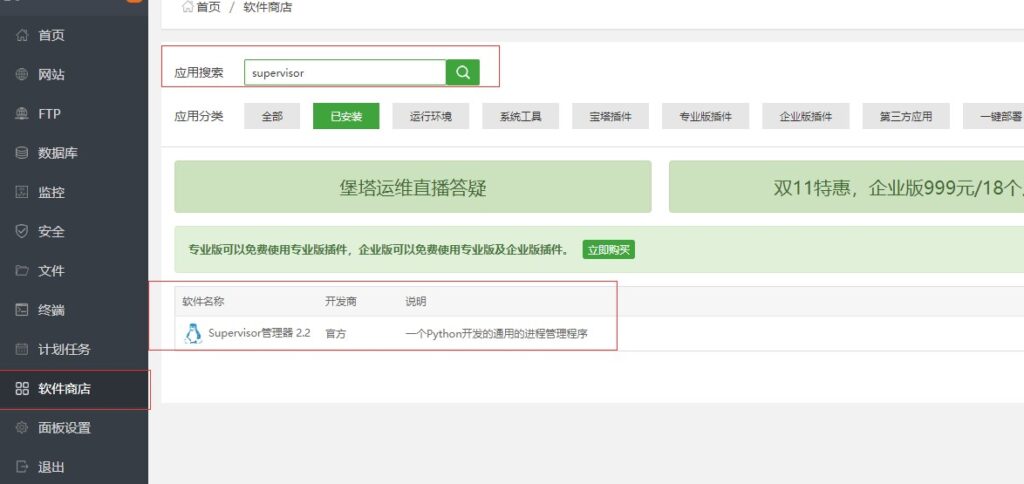Show 专业版插件 category
This screenshot has width=1024, height=484.
705,116
